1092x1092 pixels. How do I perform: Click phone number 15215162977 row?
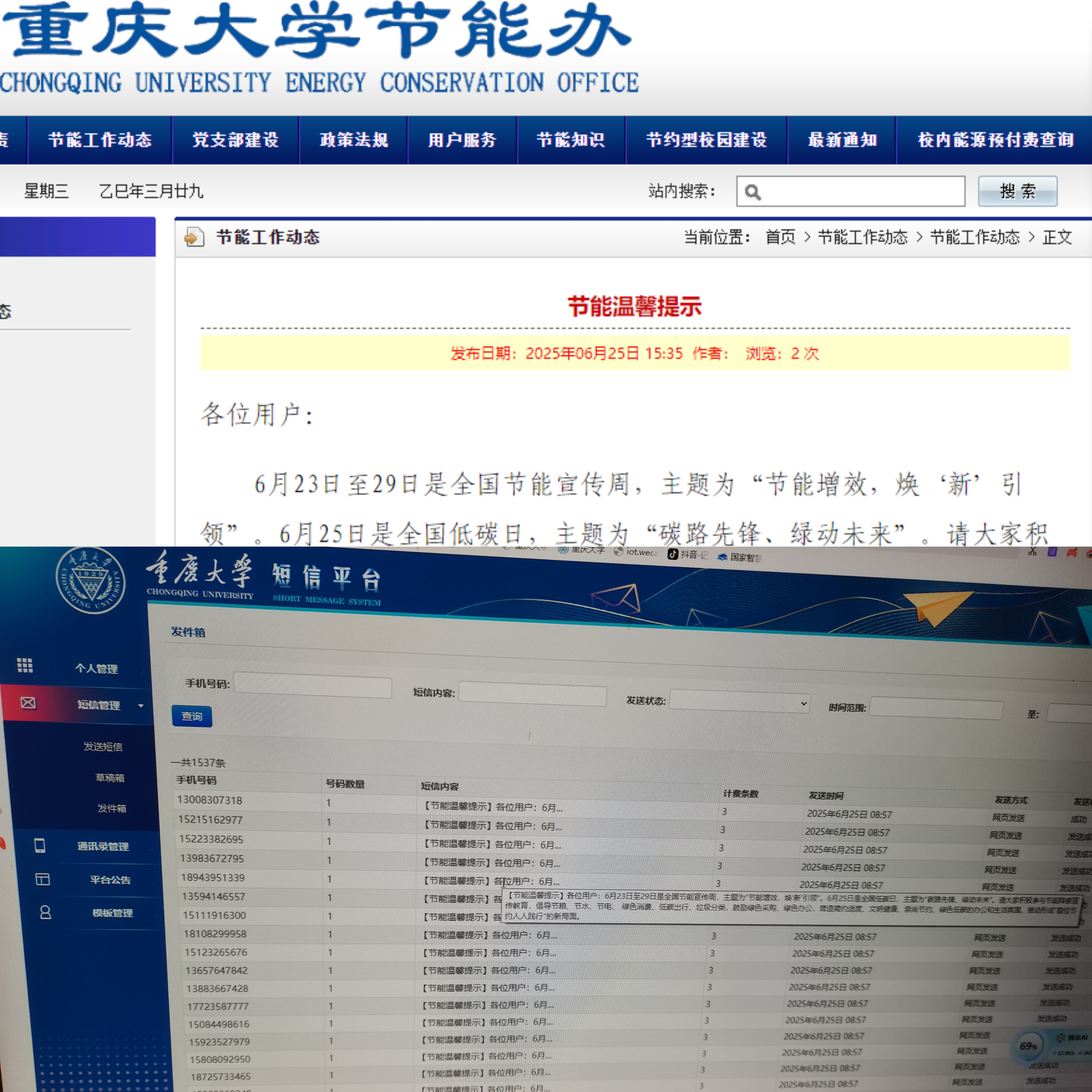click(x=210, y=820)
